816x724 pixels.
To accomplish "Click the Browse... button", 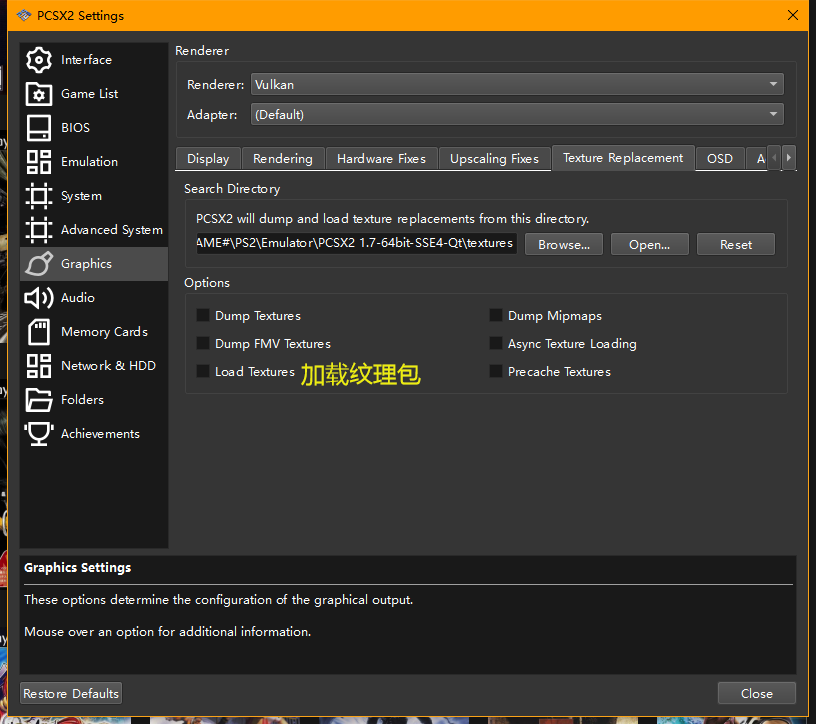I will [564, 245].
